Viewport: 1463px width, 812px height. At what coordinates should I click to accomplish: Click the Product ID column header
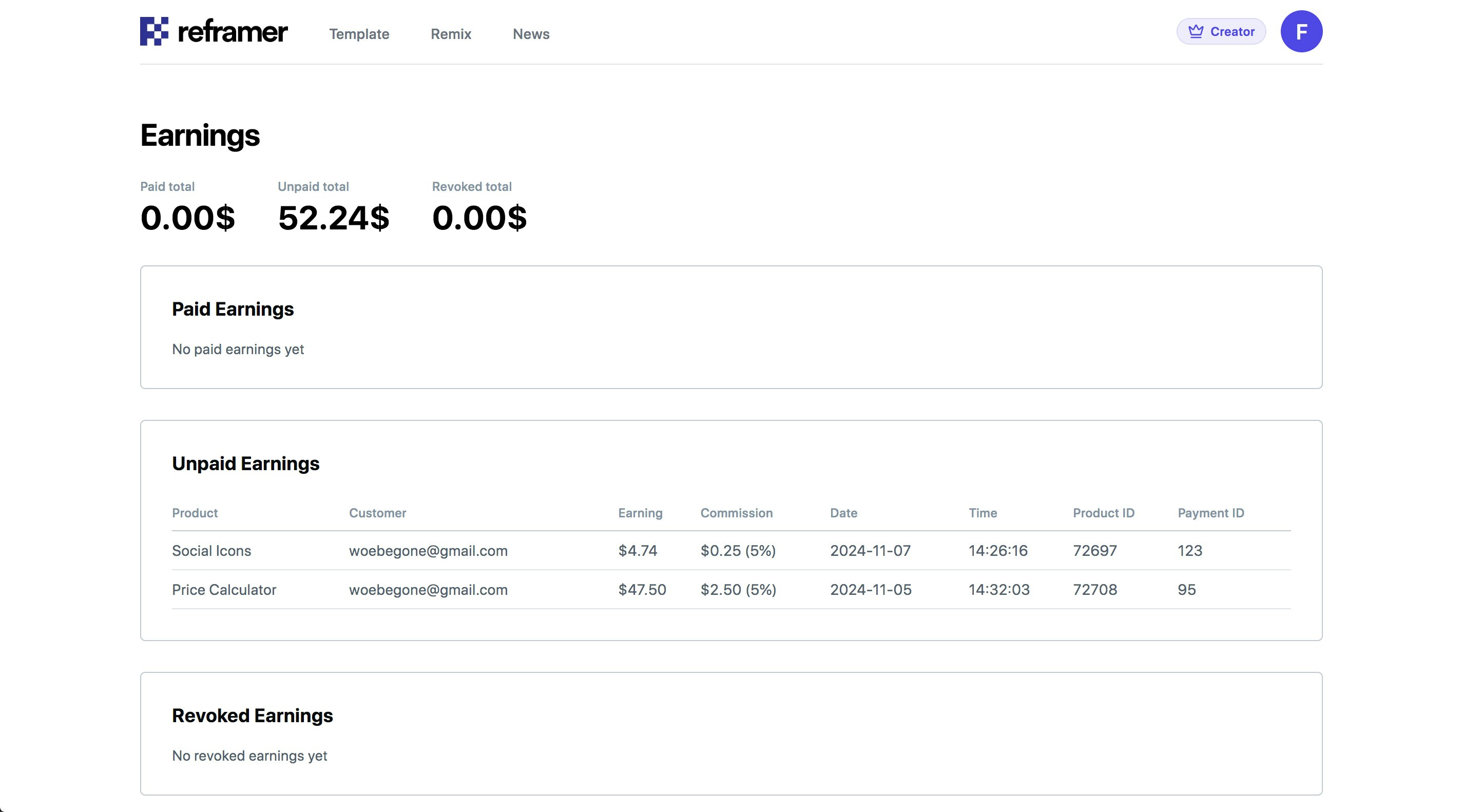(1103, 513)
